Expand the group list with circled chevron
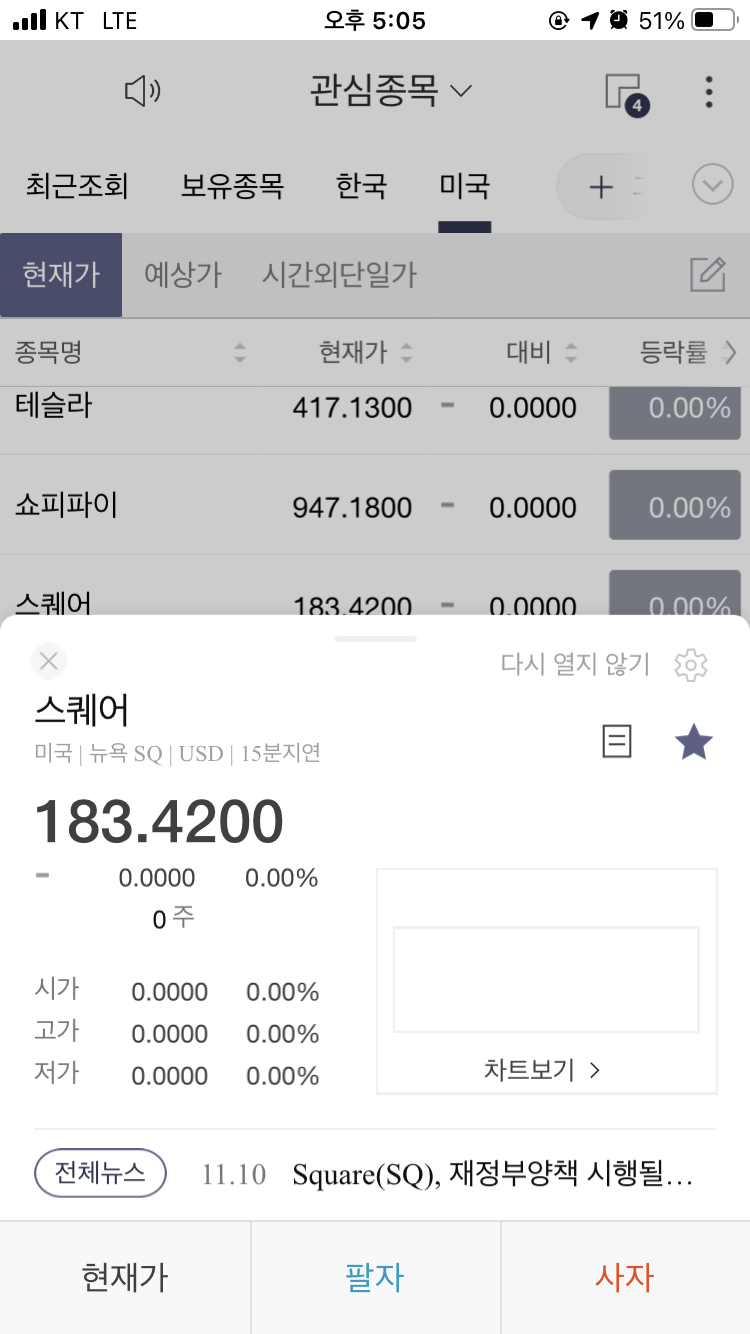The width and height of the screenshot is (750, 1334). click(713, 186)
